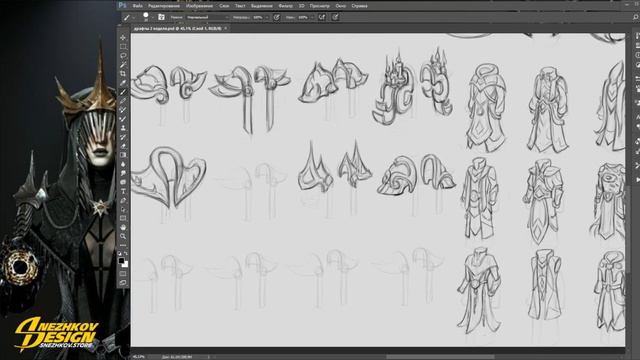
Task: Toggle the Brush panel button in options bar
Action: click(161, 17)
